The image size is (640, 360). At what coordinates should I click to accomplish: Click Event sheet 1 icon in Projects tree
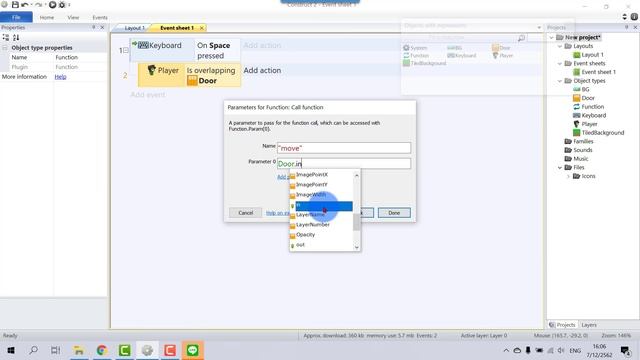click(576, 72)
